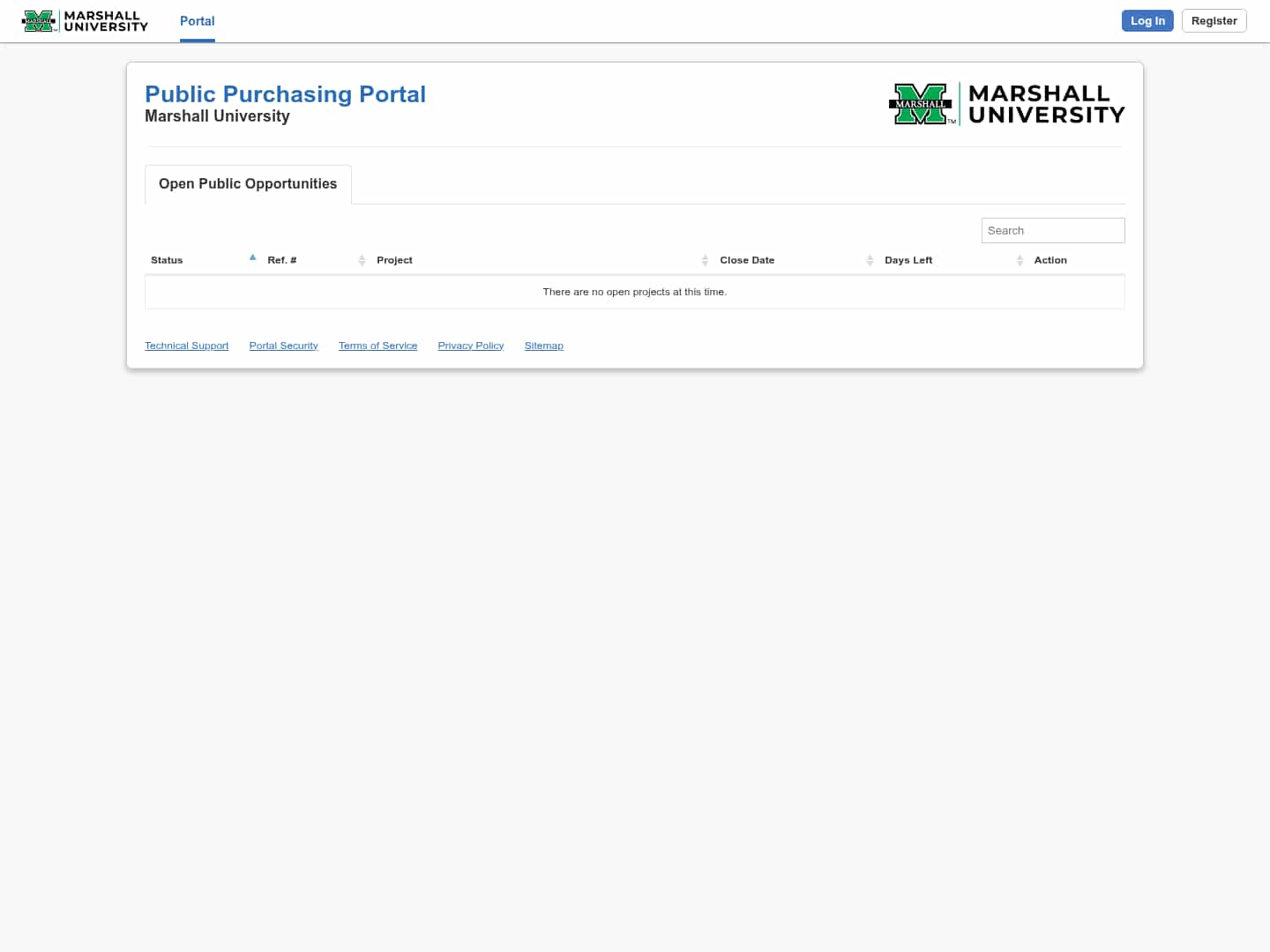This screenshot has width=1270, height=952.
Task: Sort table by Status column arrow
Action: [252, 258]
